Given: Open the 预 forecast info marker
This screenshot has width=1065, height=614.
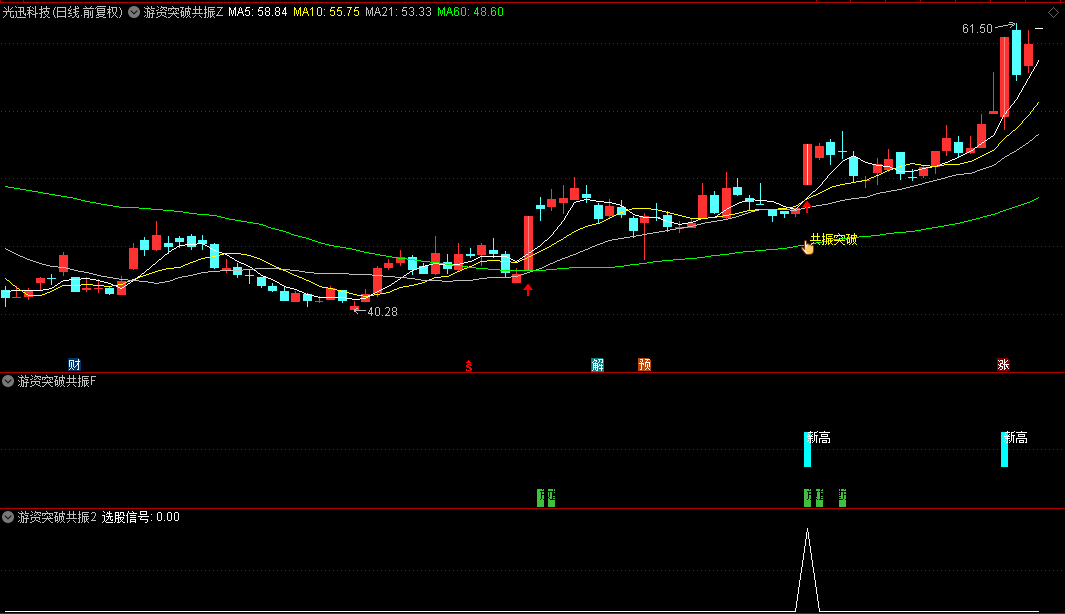Looking at the screenshot, I should click(x=645, y=365).
